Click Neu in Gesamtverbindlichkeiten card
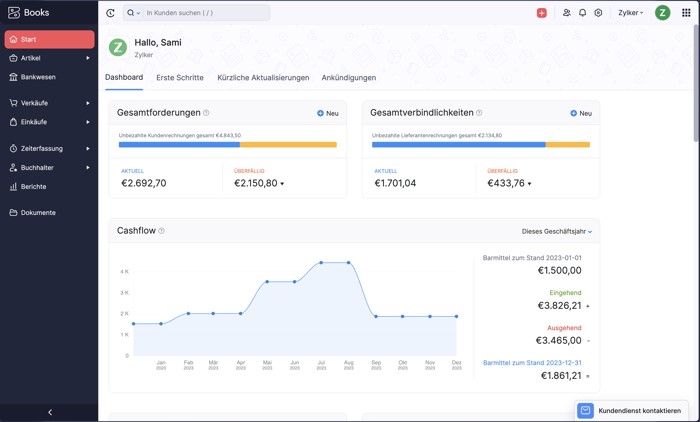This screenshot has height=422, width=700. click(x=581, y=113)
